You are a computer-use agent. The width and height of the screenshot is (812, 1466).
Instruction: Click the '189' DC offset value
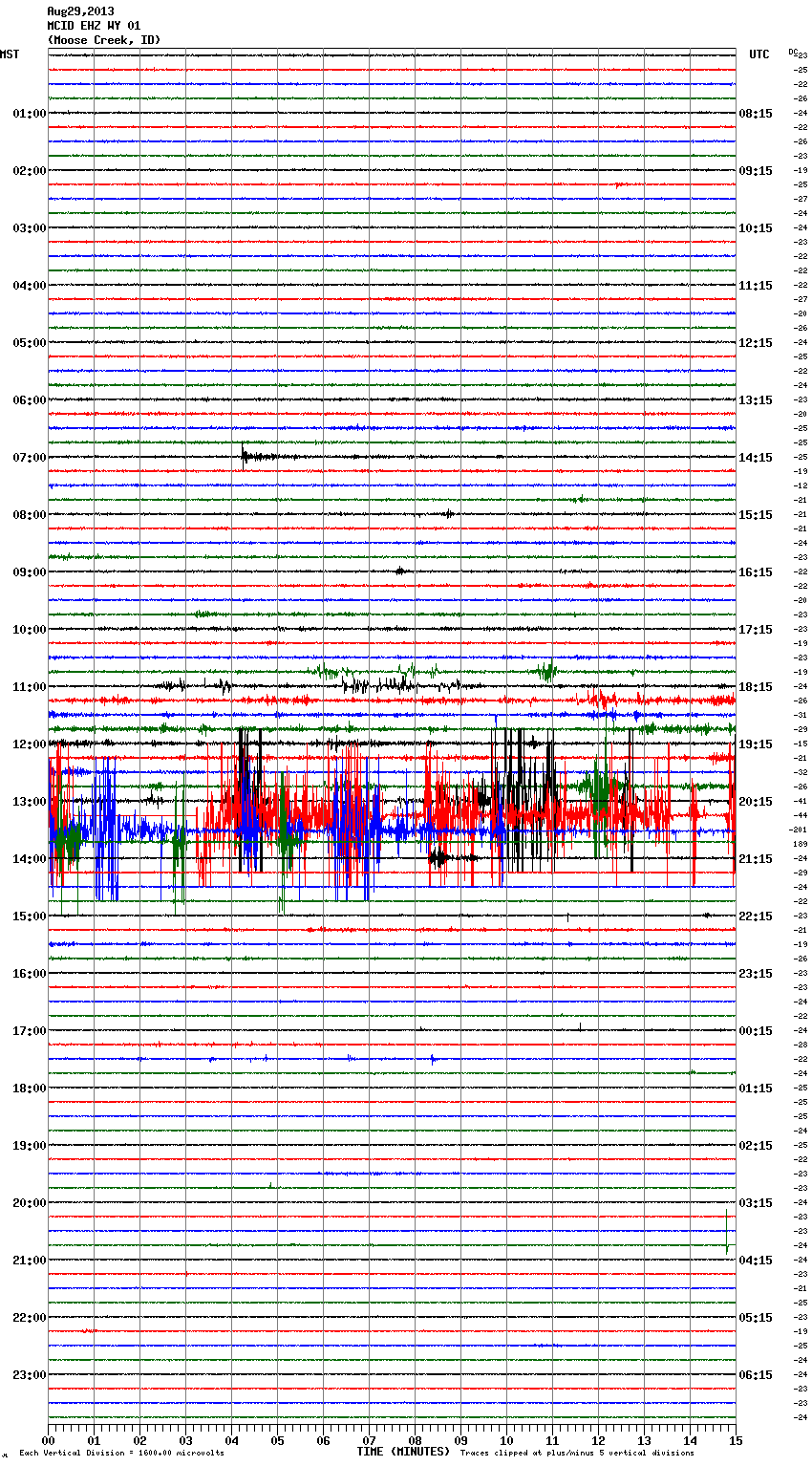801,844
